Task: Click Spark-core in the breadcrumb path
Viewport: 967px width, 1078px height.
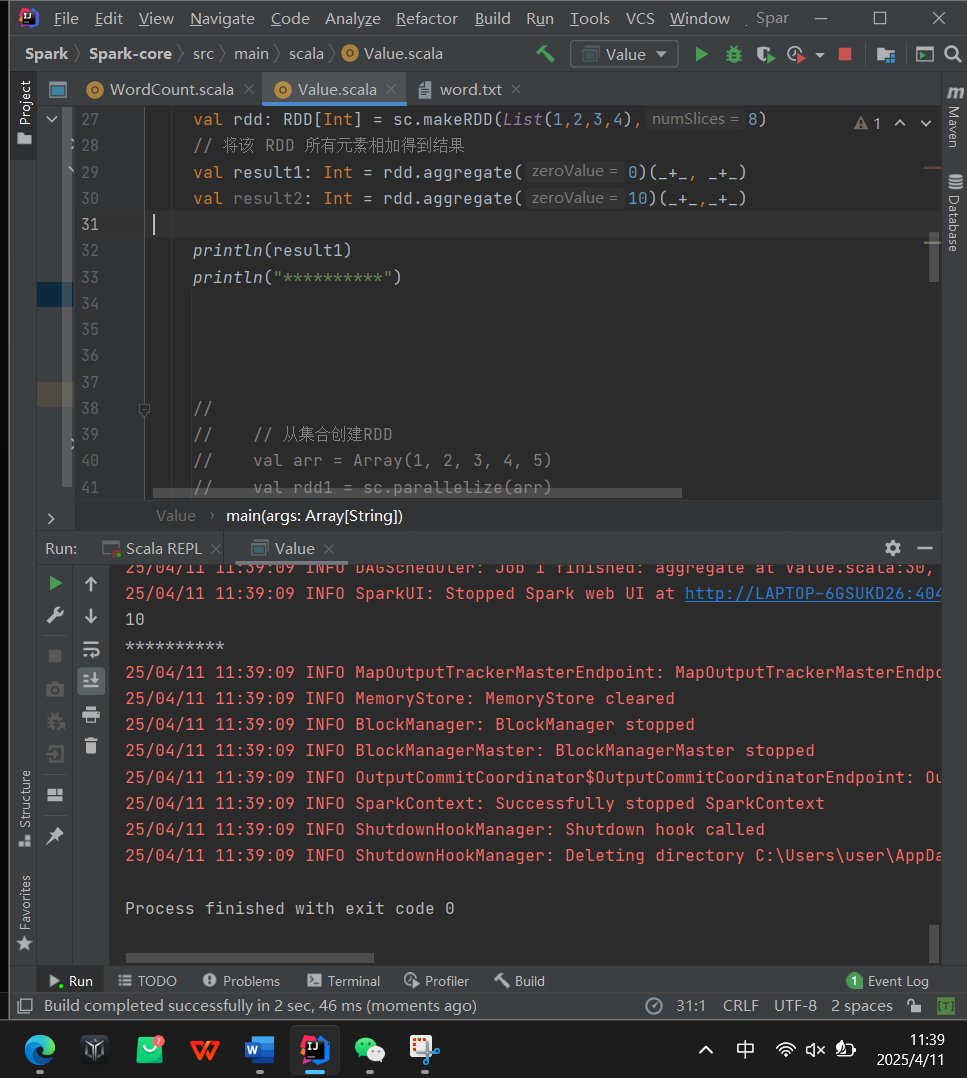Action: (130, 54)
